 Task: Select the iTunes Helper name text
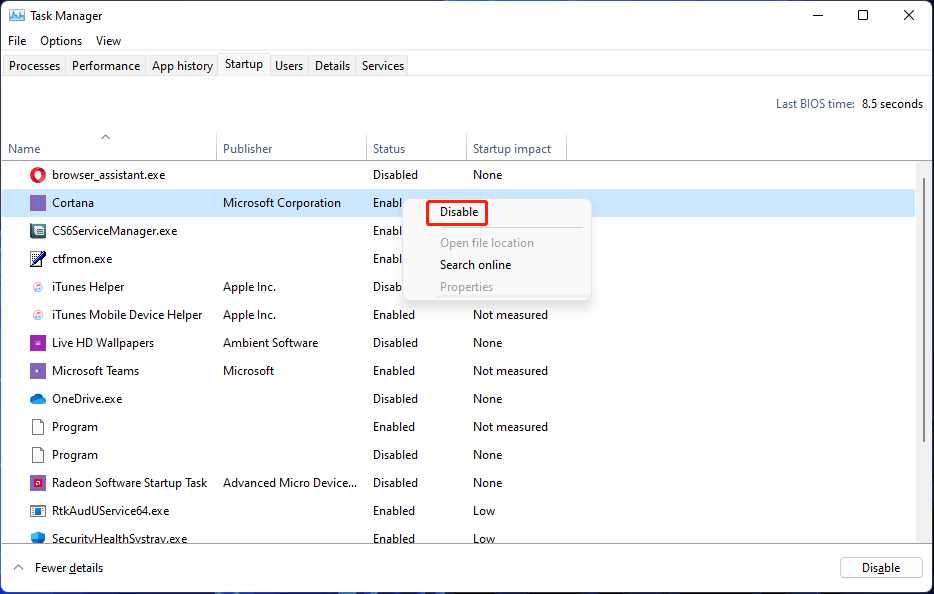click(88, 287)
